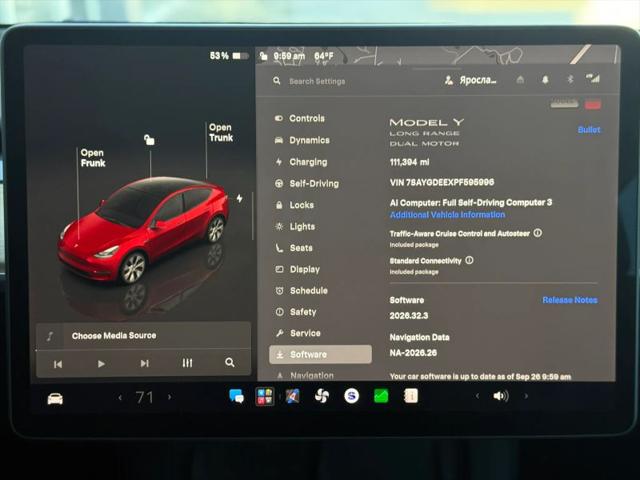Tap the NA-2026.26 navigation data value
The height and width of the screenshot is (480, 640).
pos(413,353)
